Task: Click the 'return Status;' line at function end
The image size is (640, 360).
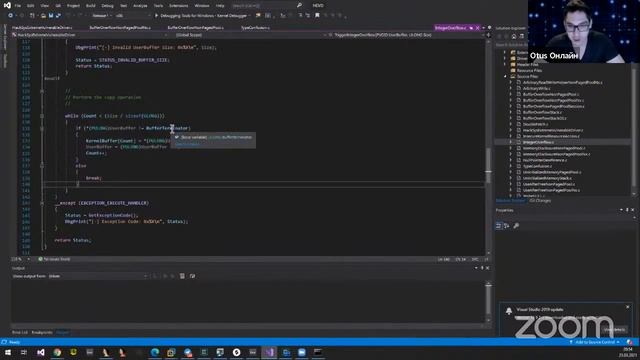Action: point(73,240)
